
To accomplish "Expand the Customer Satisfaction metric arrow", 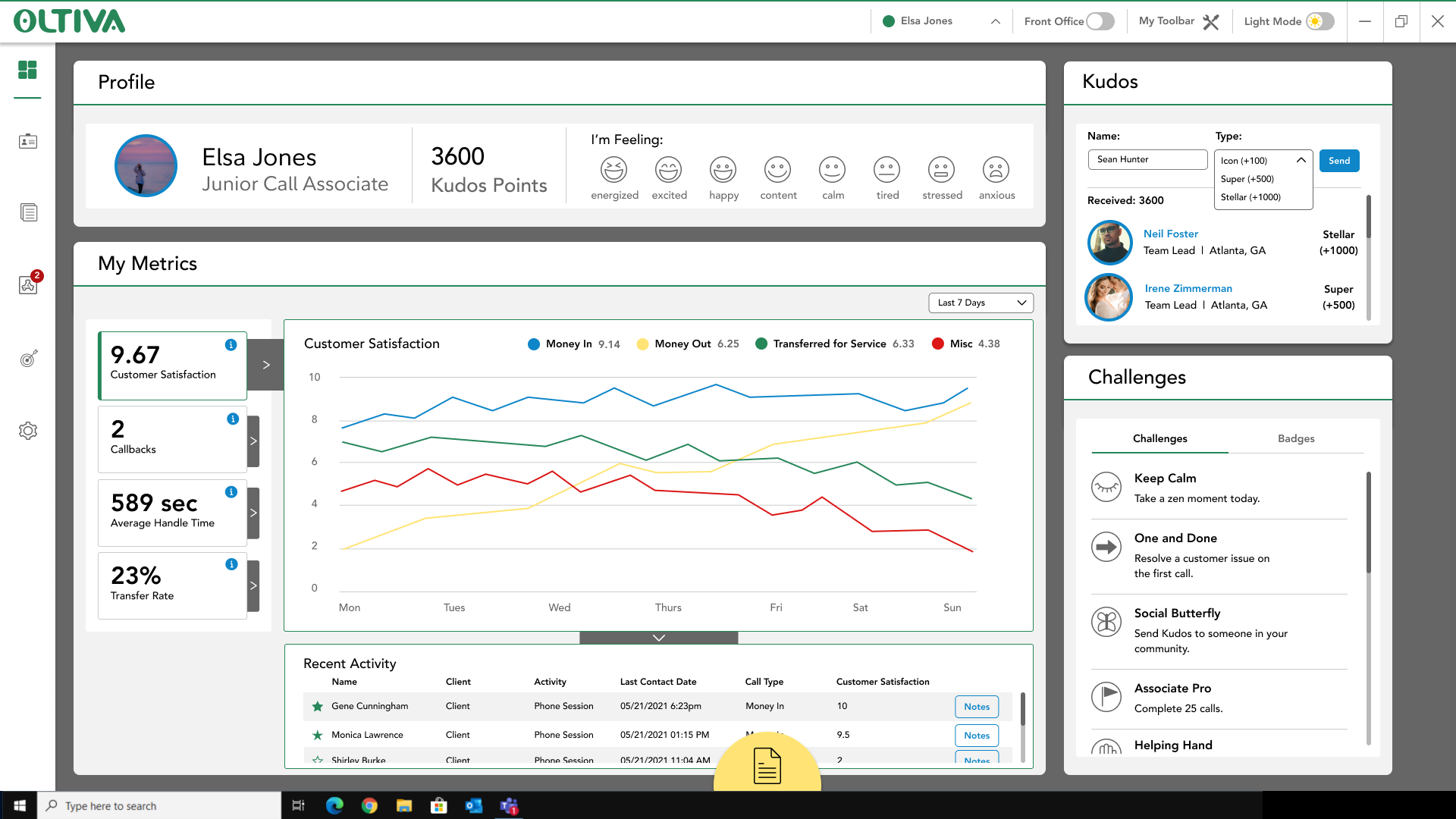I will 266,365.
